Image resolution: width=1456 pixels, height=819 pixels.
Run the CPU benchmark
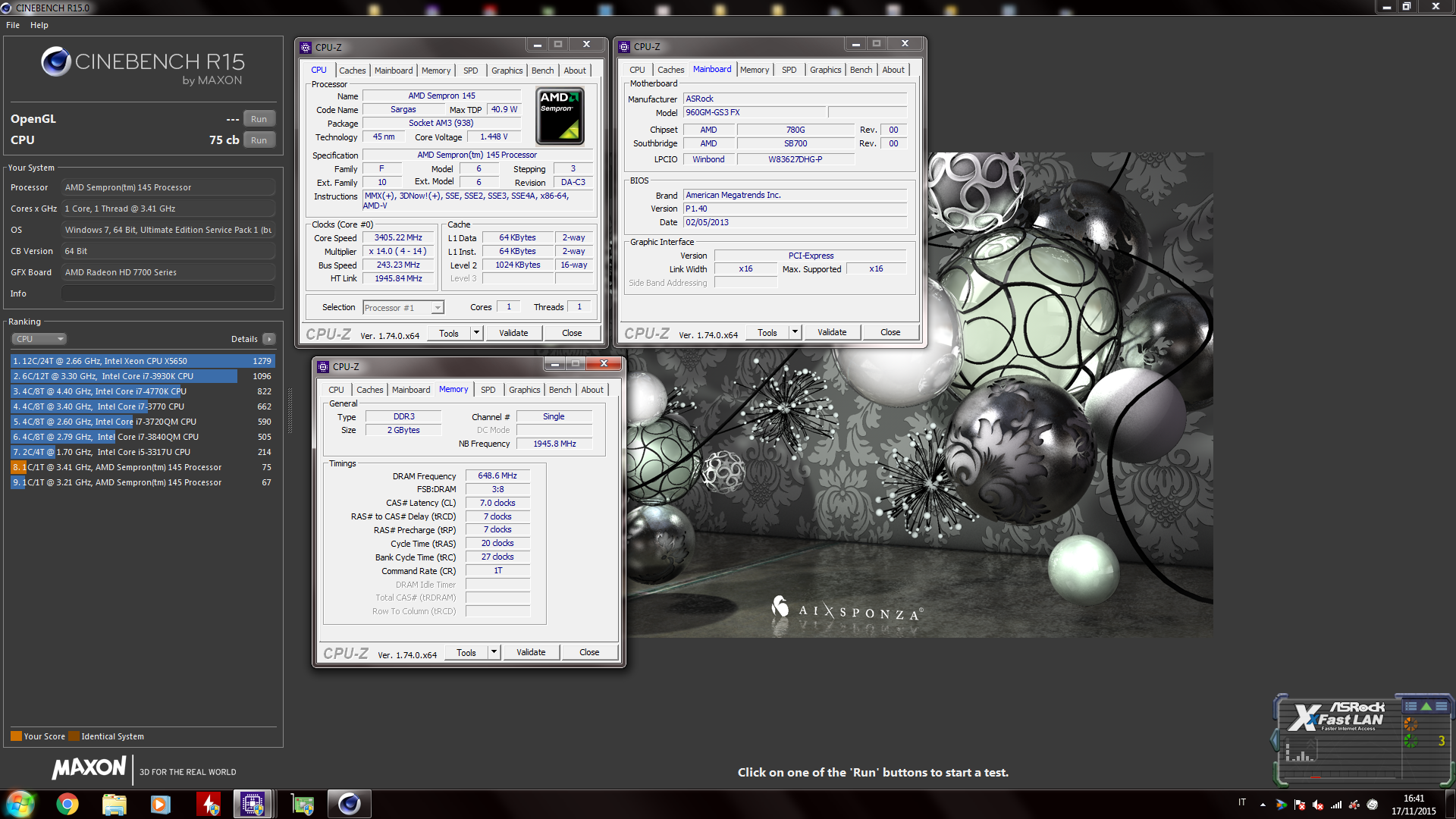[259, 140]
